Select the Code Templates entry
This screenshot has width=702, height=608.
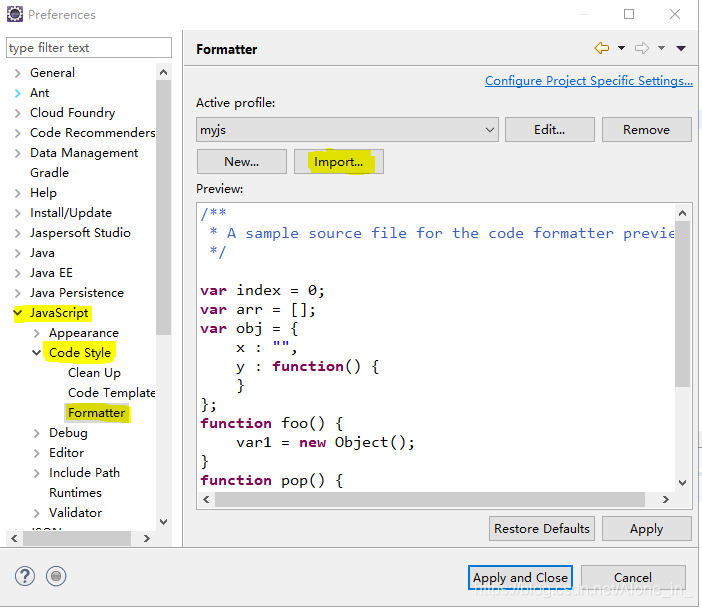tap(111, 393)
